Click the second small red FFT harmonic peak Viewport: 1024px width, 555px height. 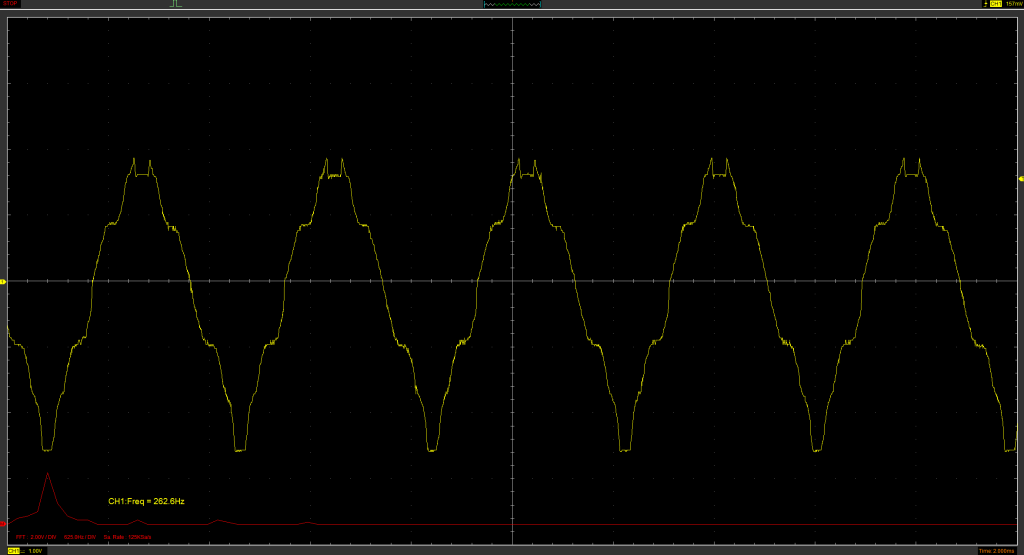[x=219, y=520]
